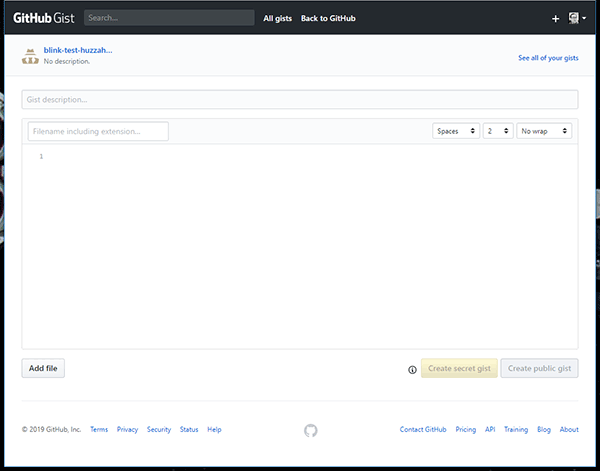The width and height of the screenshot is (600, 471).
Task: Open the Spaces indent mode dropdown
Action: point(456,131)
